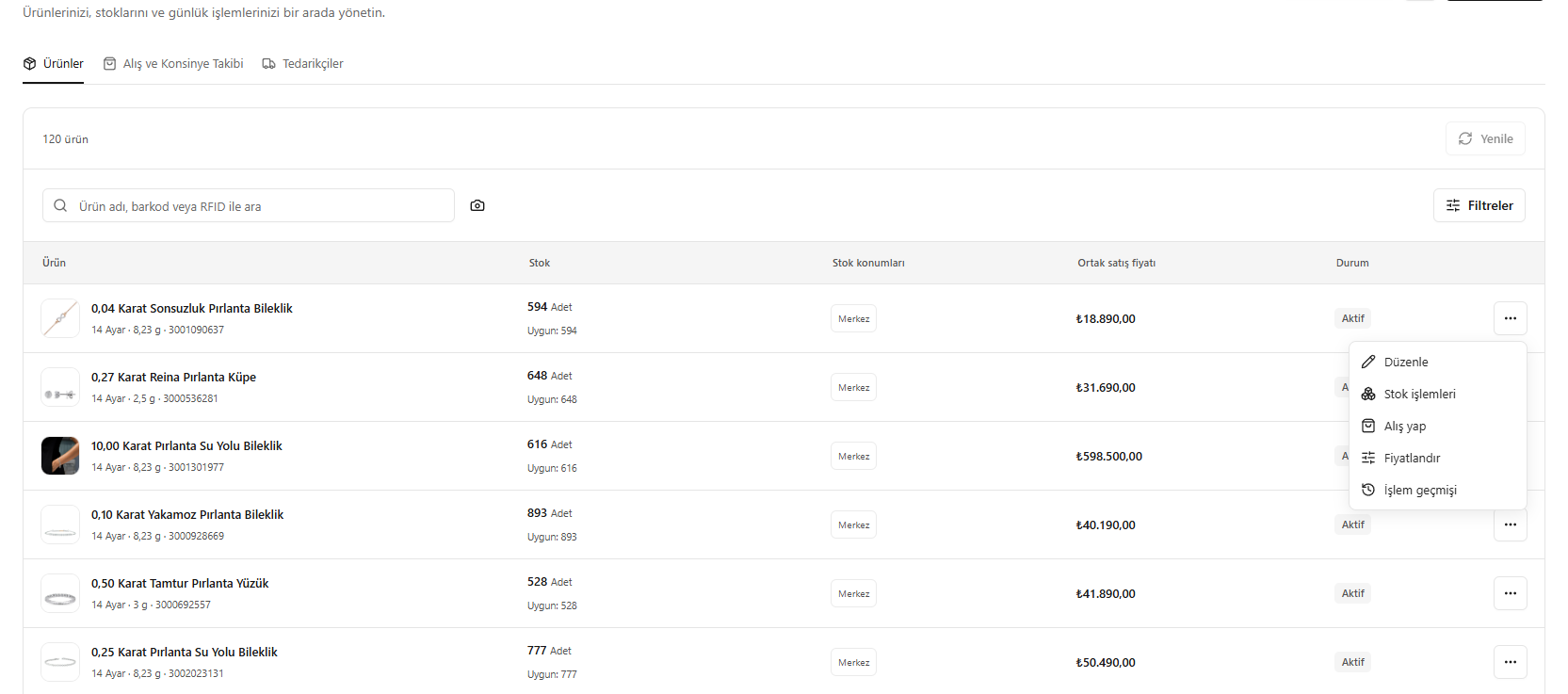Image resolution: width=1568 pixels, height=694 pixels.
Task: Click Merkez location tag in Tamtur Yüzük row
Action: click(853, 593)
